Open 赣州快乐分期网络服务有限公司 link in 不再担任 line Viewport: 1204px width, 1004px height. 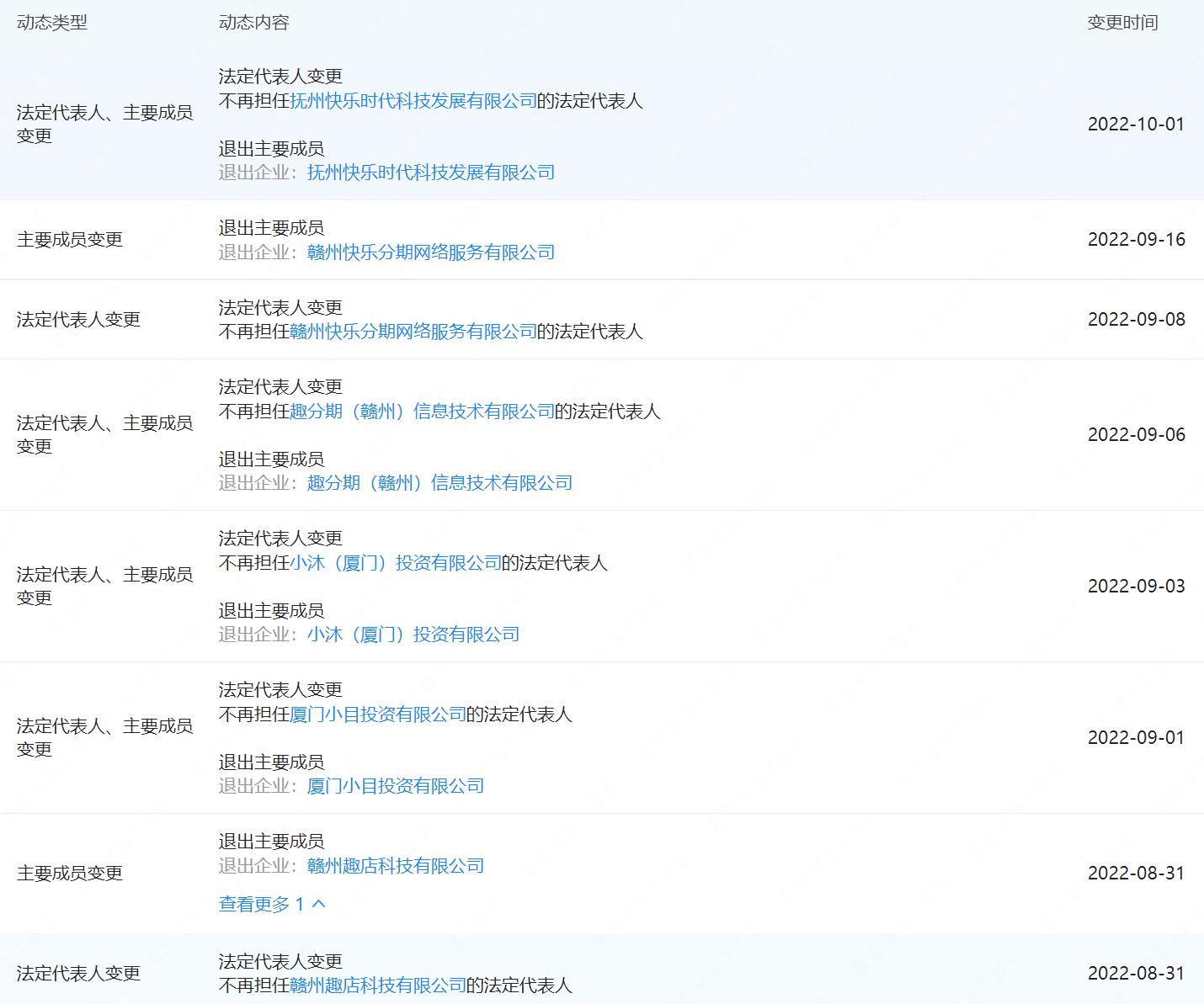tap(413, 332)
